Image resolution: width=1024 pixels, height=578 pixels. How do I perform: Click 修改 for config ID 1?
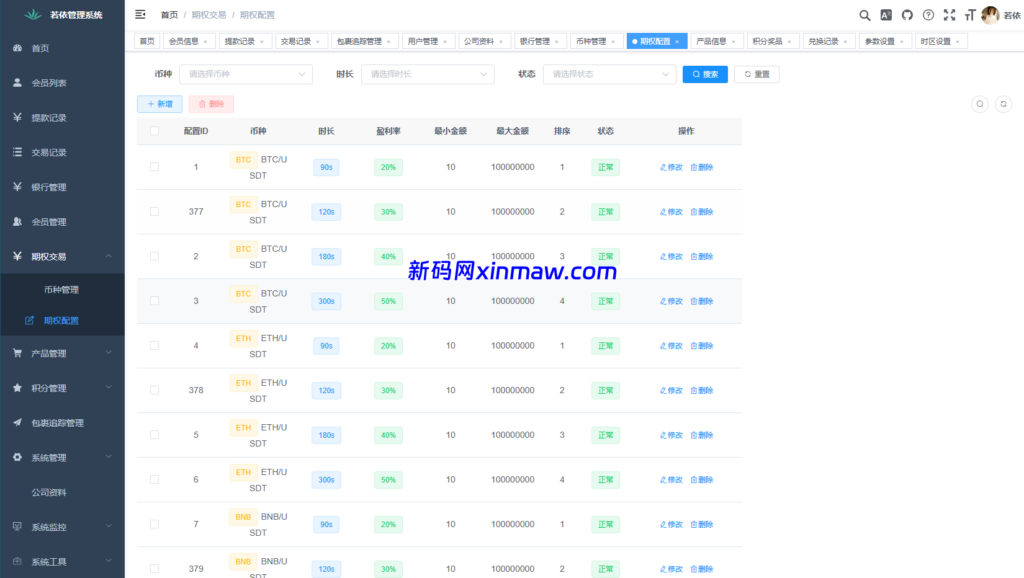coord(671,167)
